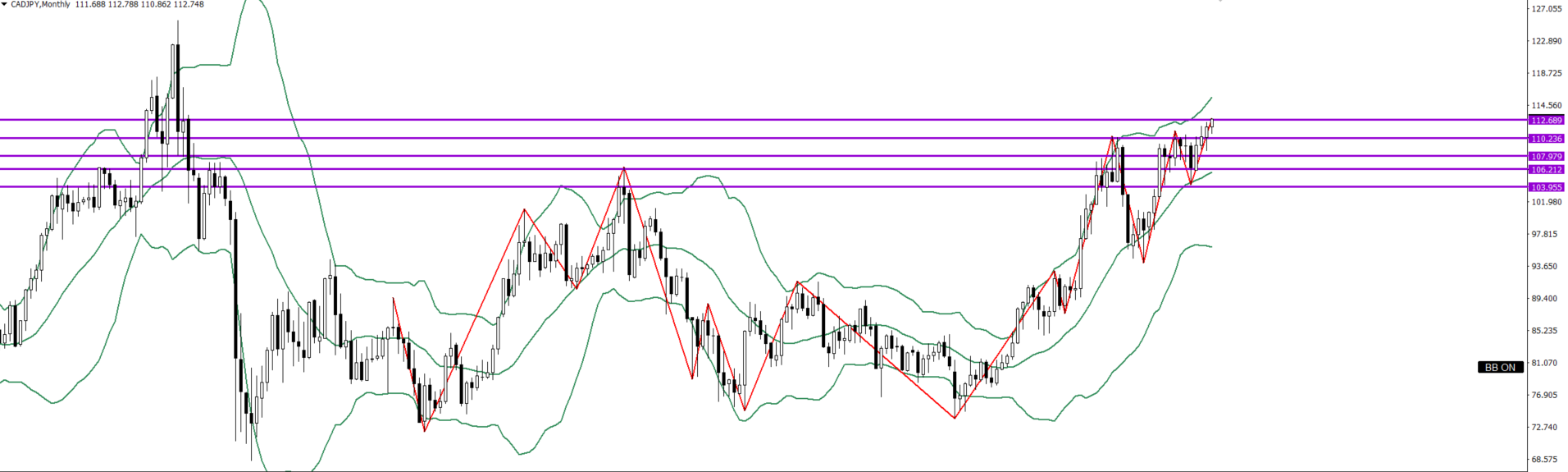The width and height of the screenshot is (1568, 472).
Task: Select the 110.236 purple price label
Action: pos(1547,139)
